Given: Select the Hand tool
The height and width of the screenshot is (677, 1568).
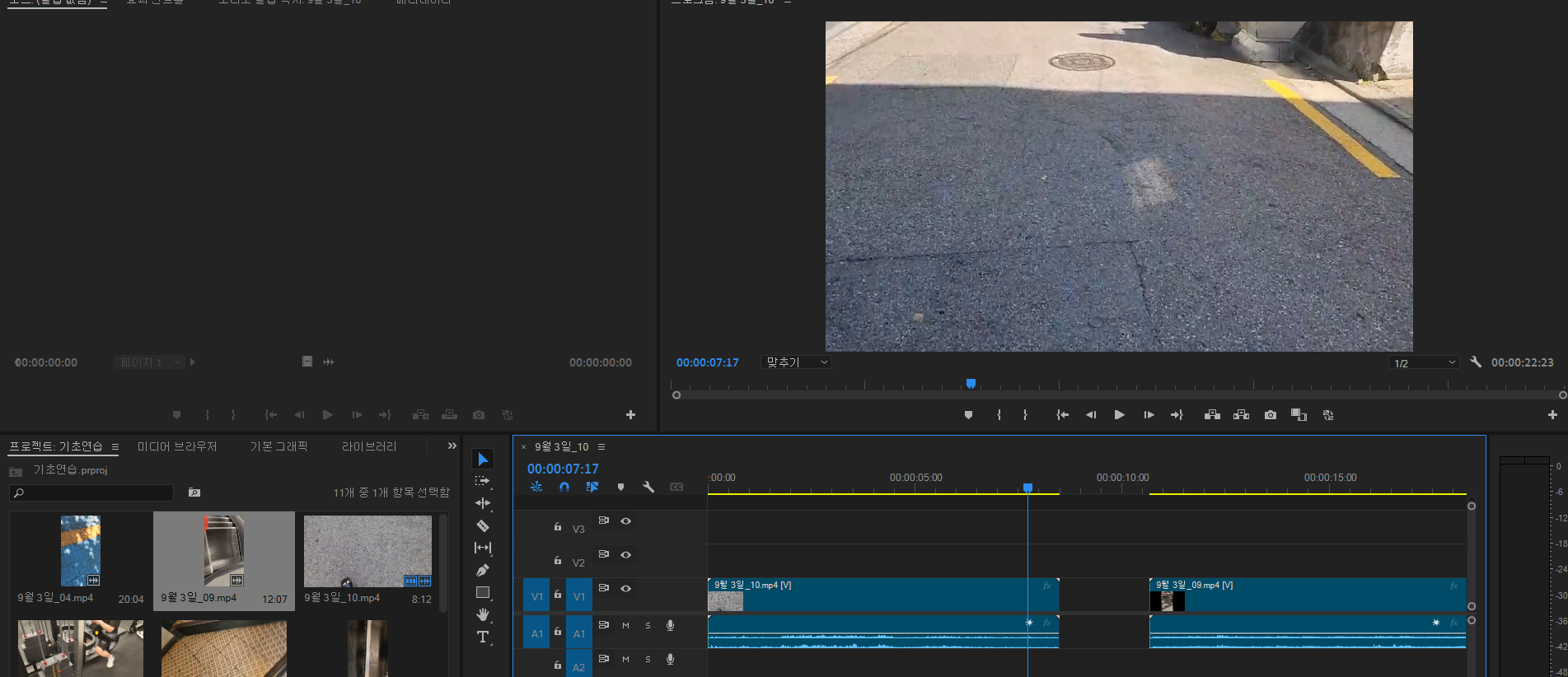Looking at the screenshot, I should 483,614.
